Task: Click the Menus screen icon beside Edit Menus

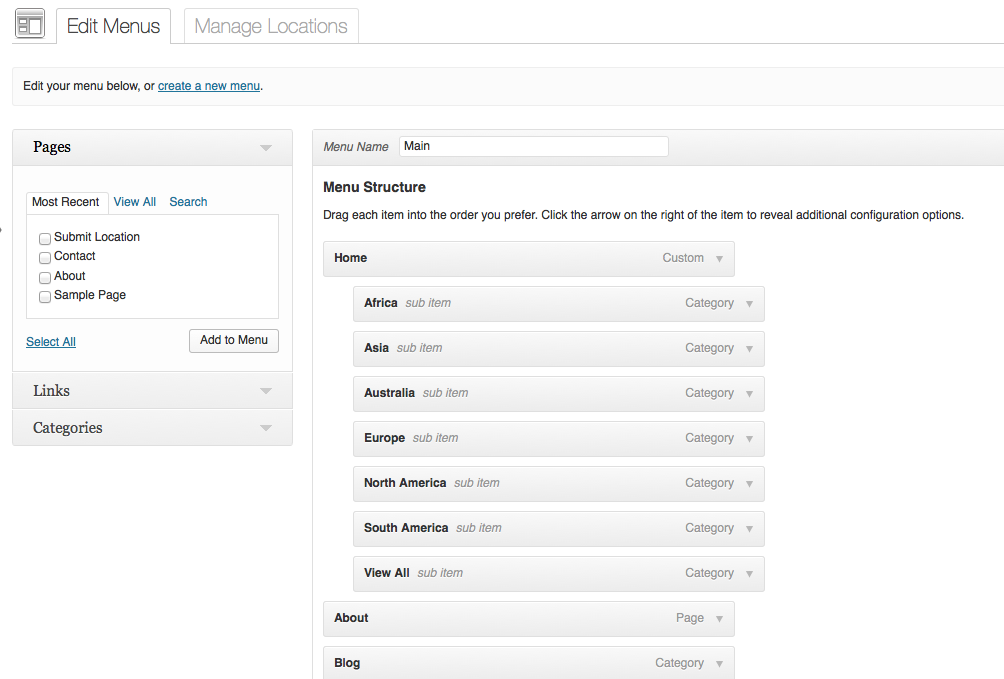Action: (x=30, y=24)
